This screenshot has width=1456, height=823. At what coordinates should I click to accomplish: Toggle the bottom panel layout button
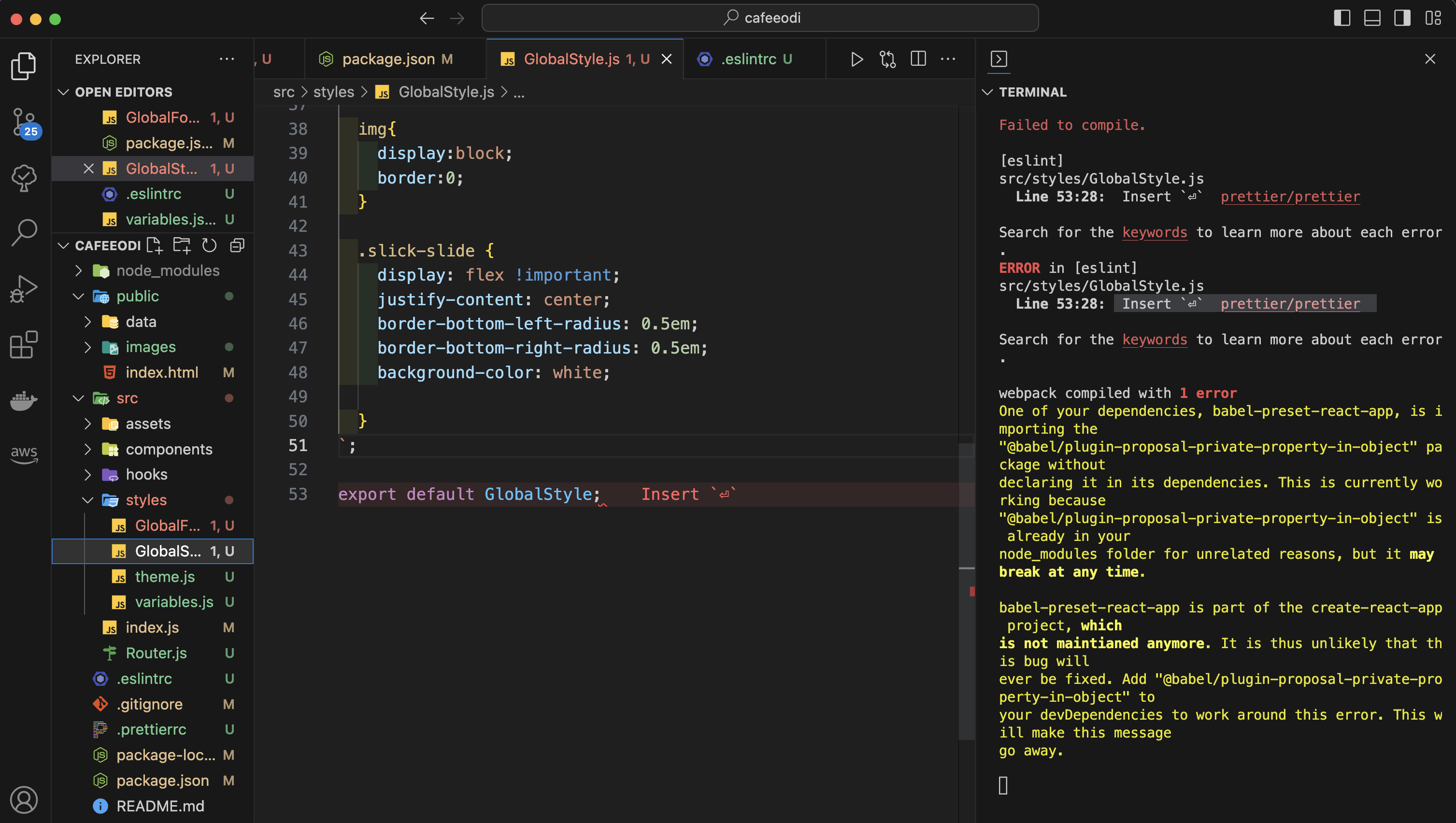(1372, 18)
